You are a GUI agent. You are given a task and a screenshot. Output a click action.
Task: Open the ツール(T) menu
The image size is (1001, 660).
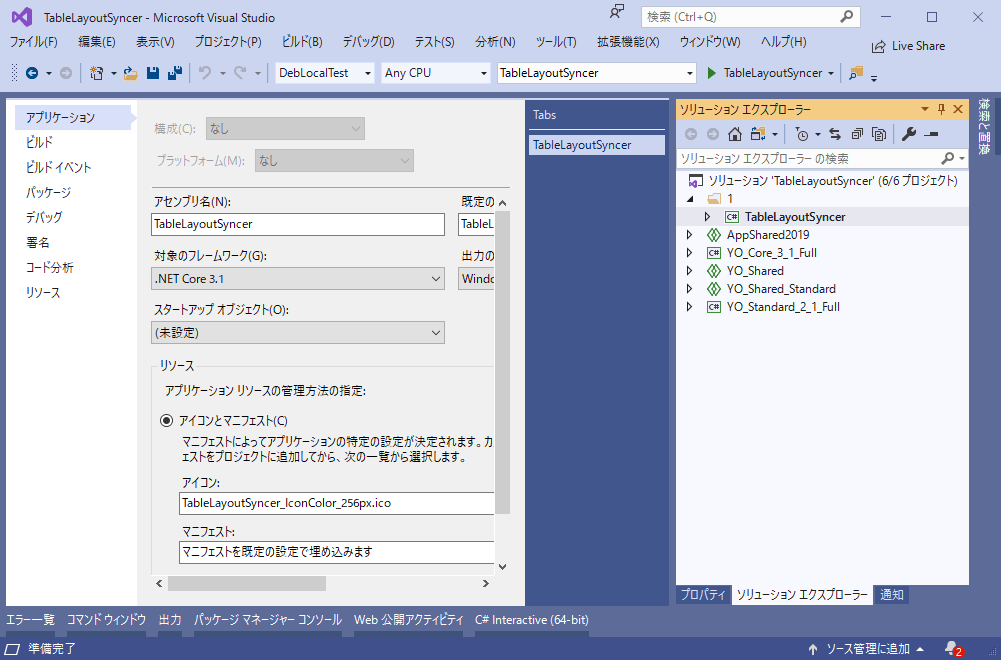pos(556,42)
